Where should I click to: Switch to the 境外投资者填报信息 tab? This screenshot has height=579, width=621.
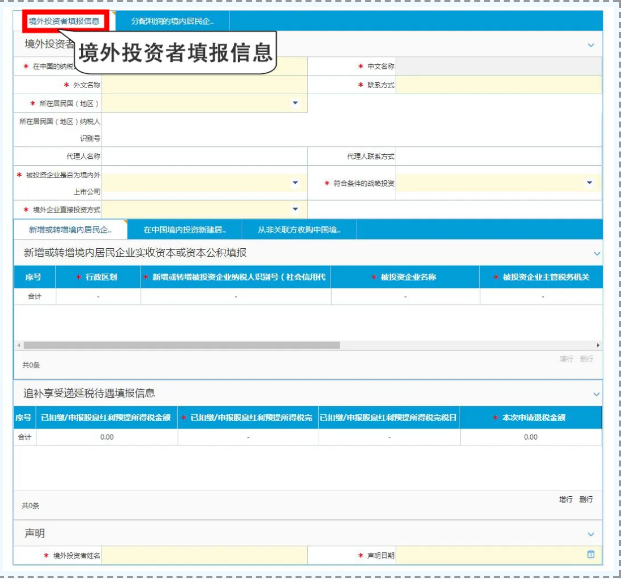click(65, 21)
